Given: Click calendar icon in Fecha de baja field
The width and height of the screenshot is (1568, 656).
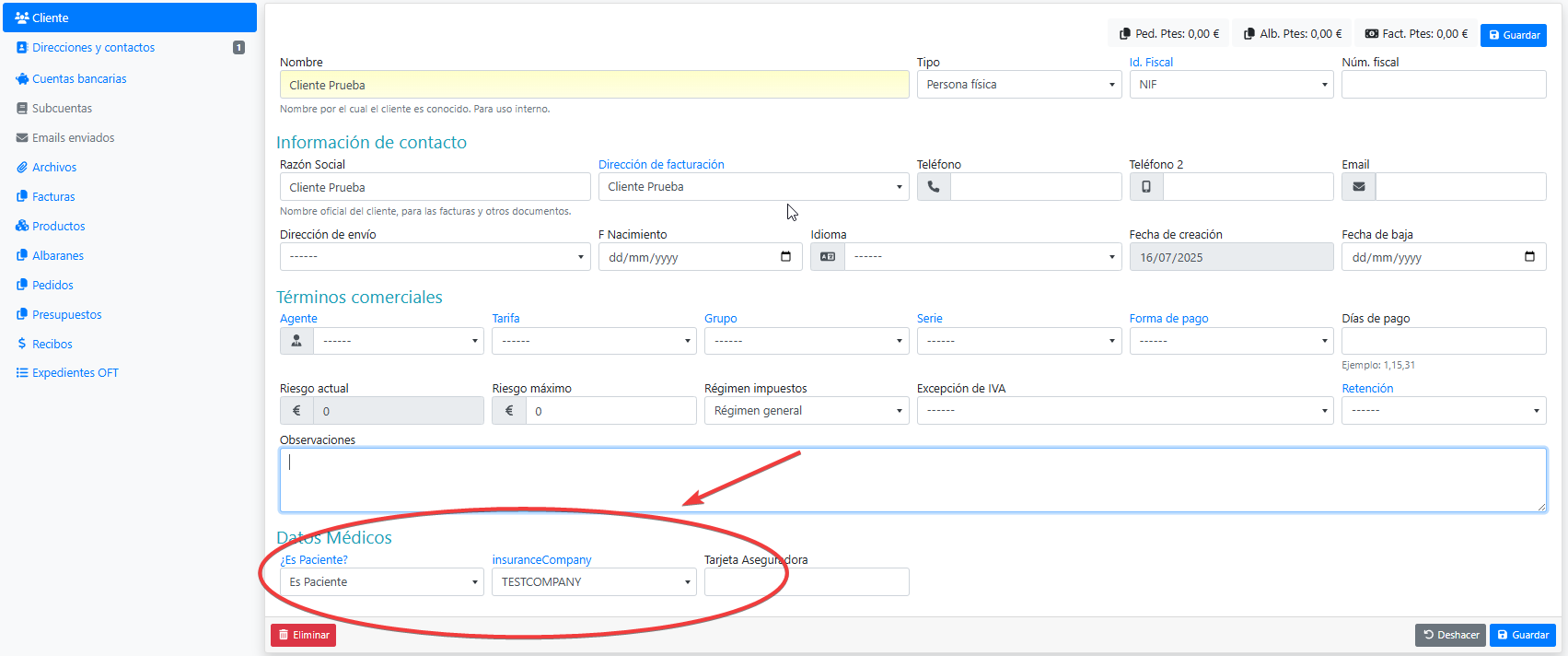Looking at the screenshot, I should (x=1529, y=257).
